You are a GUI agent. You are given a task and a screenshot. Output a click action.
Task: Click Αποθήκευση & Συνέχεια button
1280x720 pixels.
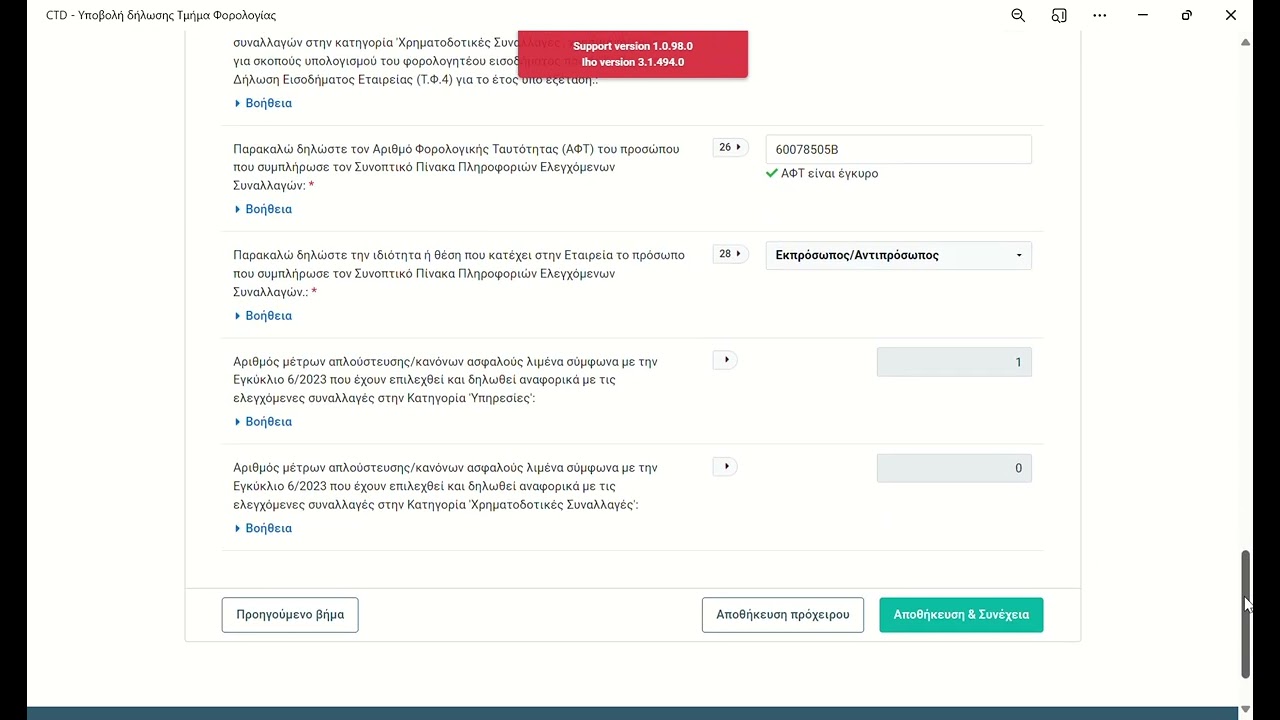point(961,615)
